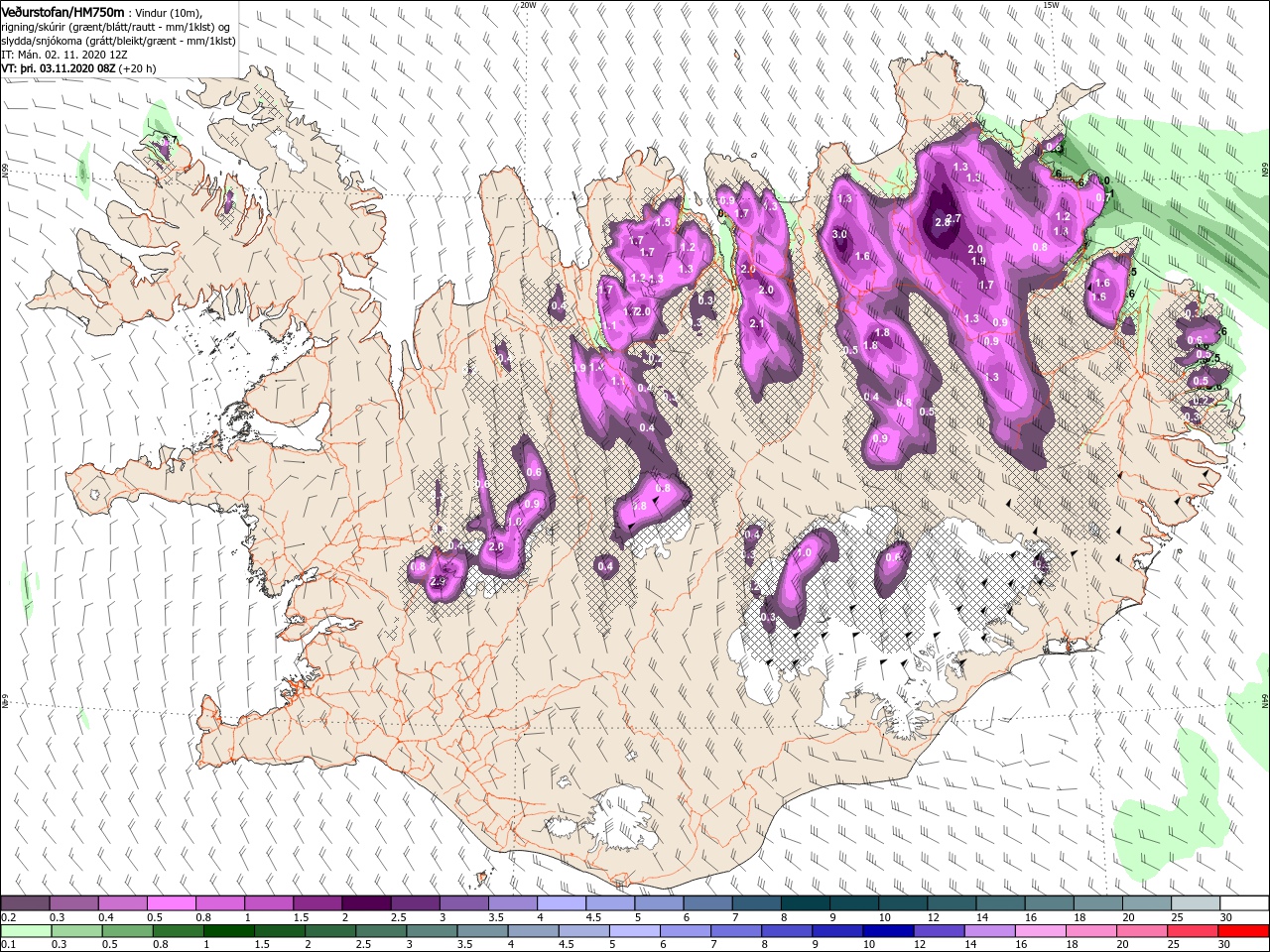1270x952 pixels.
Task: Select rain legend swatch between 4 and 4.5
Action: [x=533, y=931]
